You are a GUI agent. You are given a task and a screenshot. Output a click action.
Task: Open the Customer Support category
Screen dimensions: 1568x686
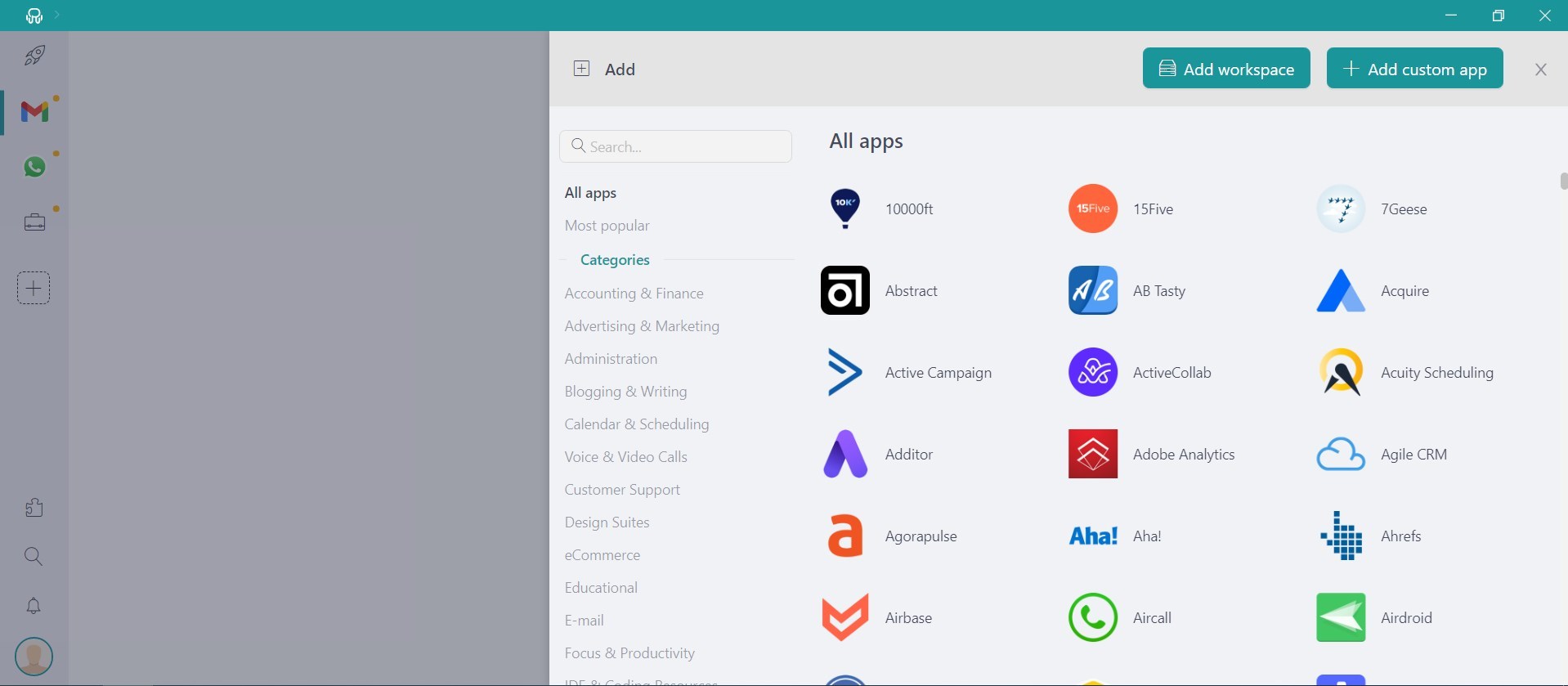[622, 490]
